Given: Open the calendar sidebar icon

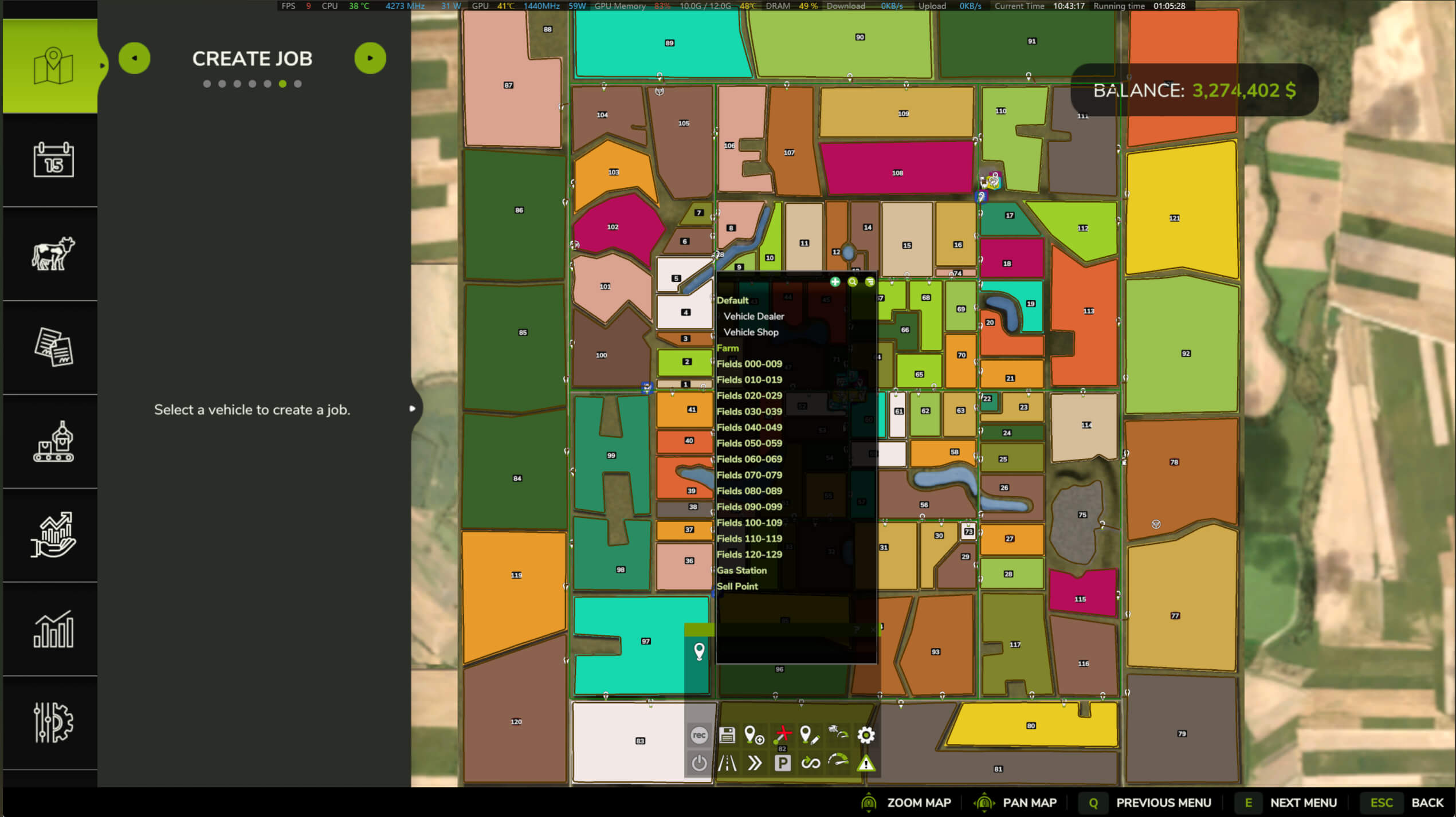Looking at the screenshot, I should pos(53,160).
